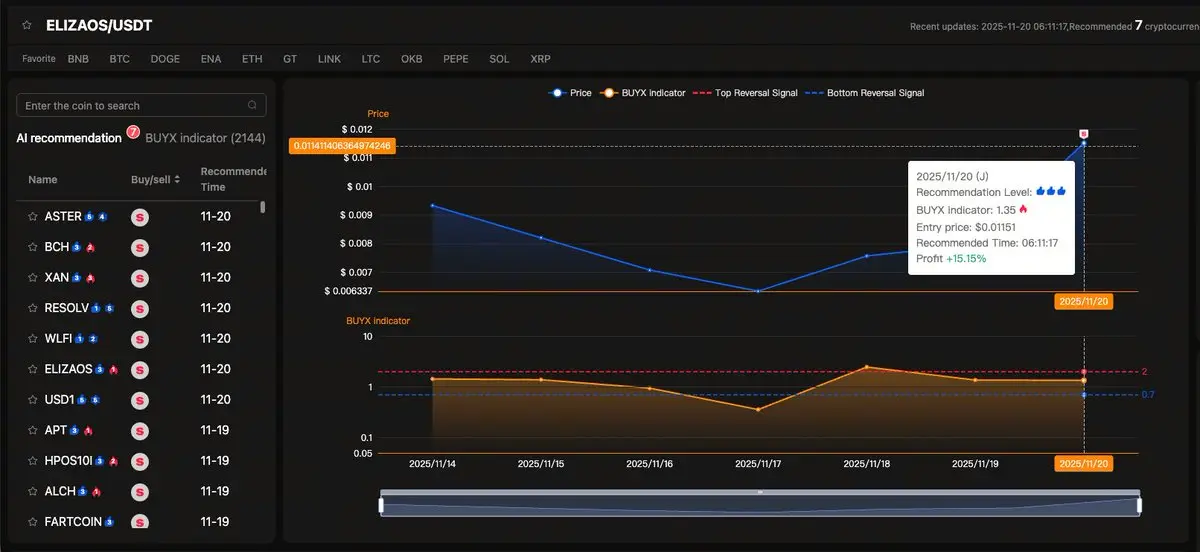Click the search magnifier icon in coin search
The height and width of the screenshot is (552, 1200).
coord(252,105)
